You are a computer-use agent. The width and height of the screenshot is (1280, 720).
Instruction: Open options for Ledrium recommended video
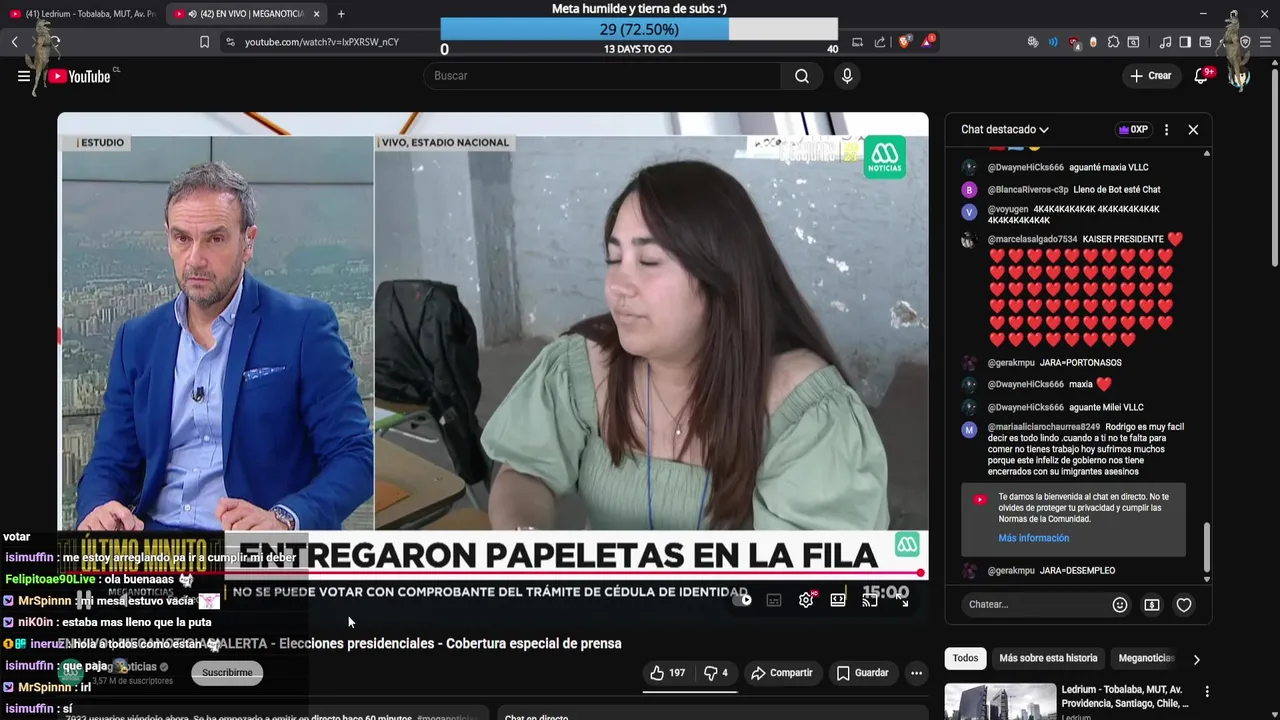(x=1207, y=692)
